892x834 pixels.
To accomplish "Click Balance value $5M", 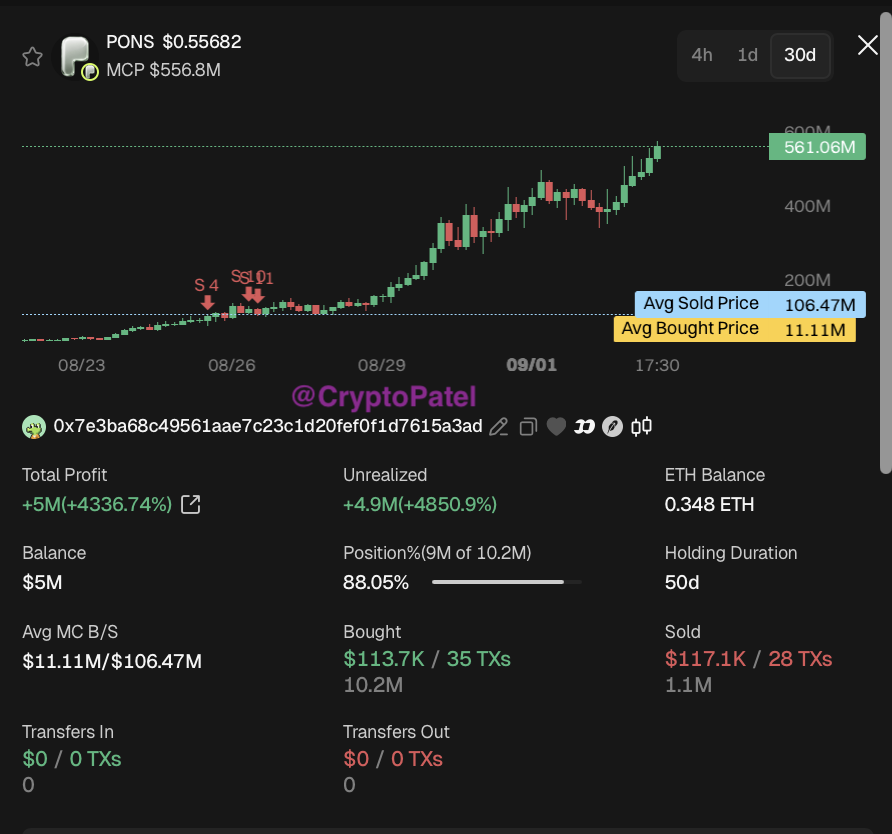I will (42, 583).
